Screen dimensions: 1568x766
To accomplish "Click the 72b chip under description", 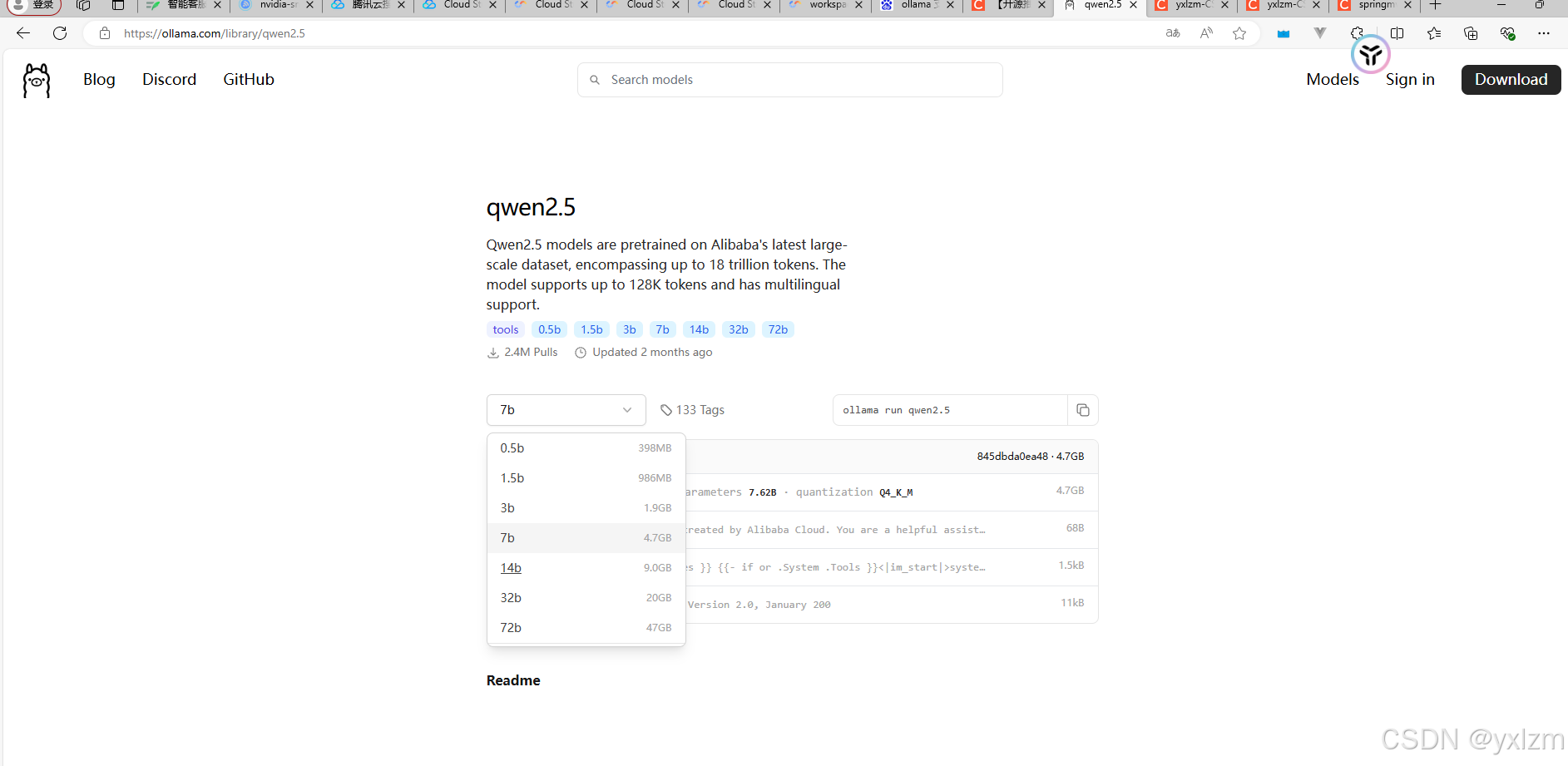I will pos(778,330).
